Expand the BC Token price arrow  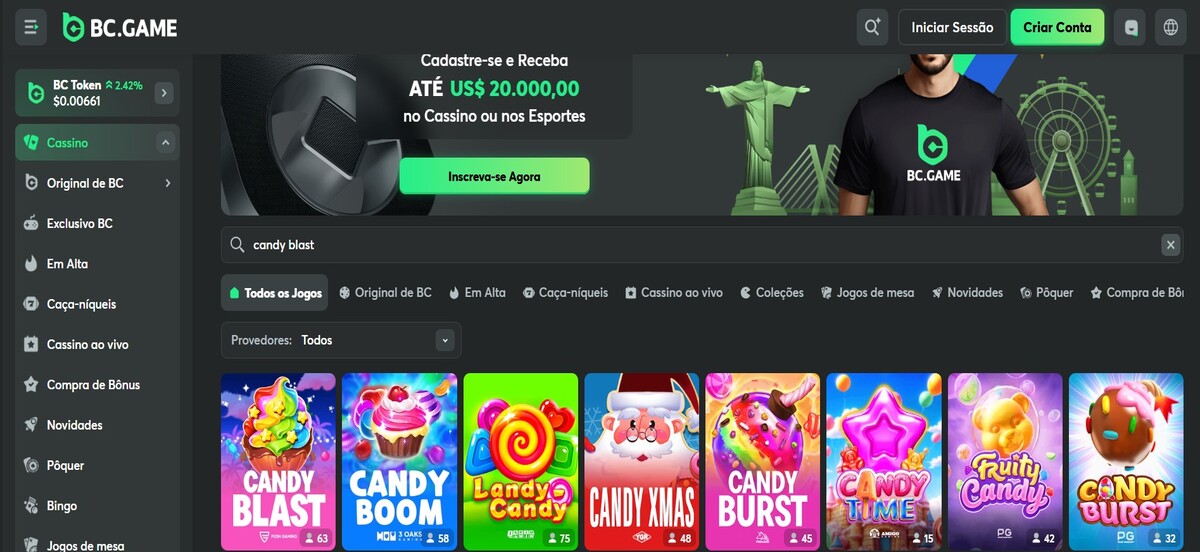click(164, 93)
